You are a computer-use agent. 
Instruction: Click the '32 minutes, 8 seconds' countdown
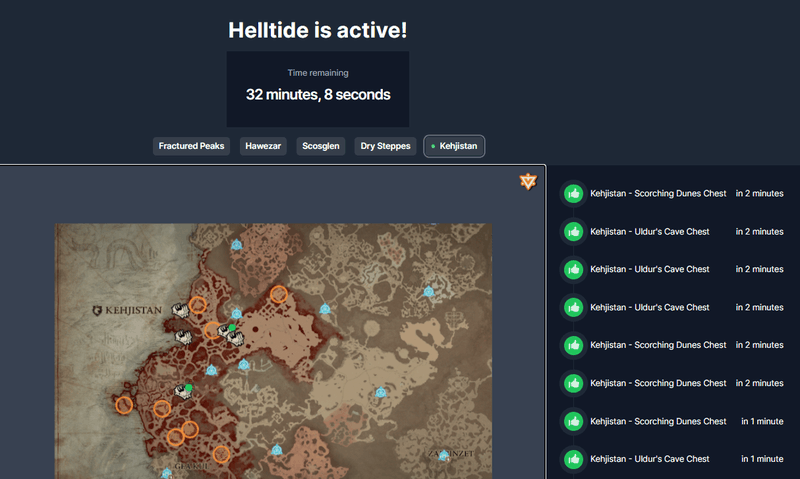(x=318, y=94)
